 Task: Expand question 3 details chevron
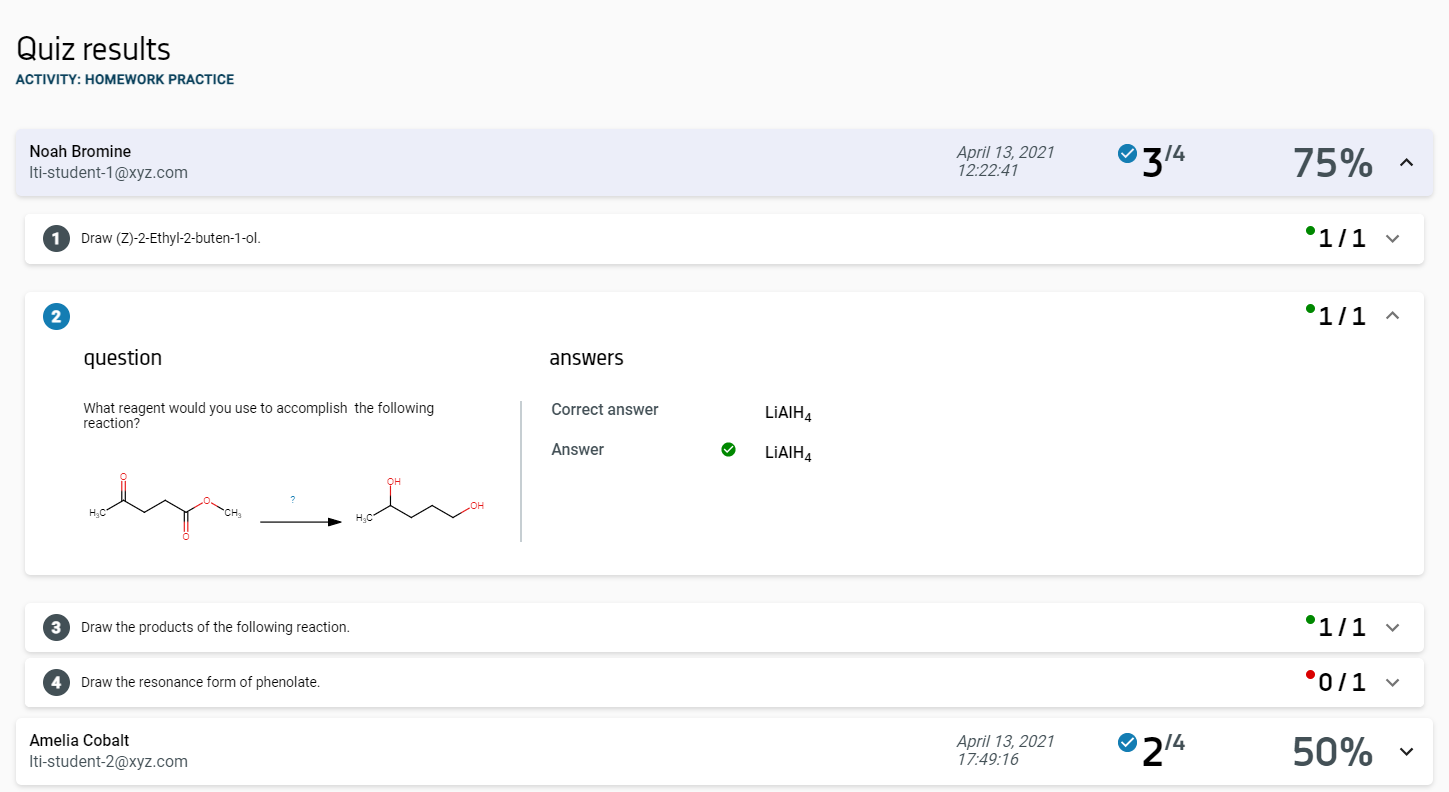pyautogui.click(x=1392, y=628)
